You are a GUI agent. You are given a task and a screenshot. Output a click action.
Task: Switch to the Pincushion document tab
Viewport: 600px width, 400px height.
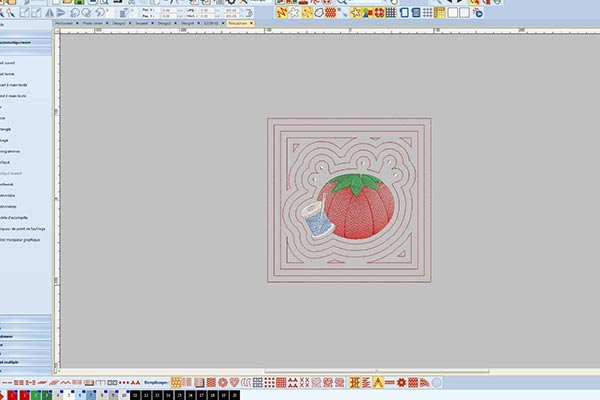click(241, 23)
